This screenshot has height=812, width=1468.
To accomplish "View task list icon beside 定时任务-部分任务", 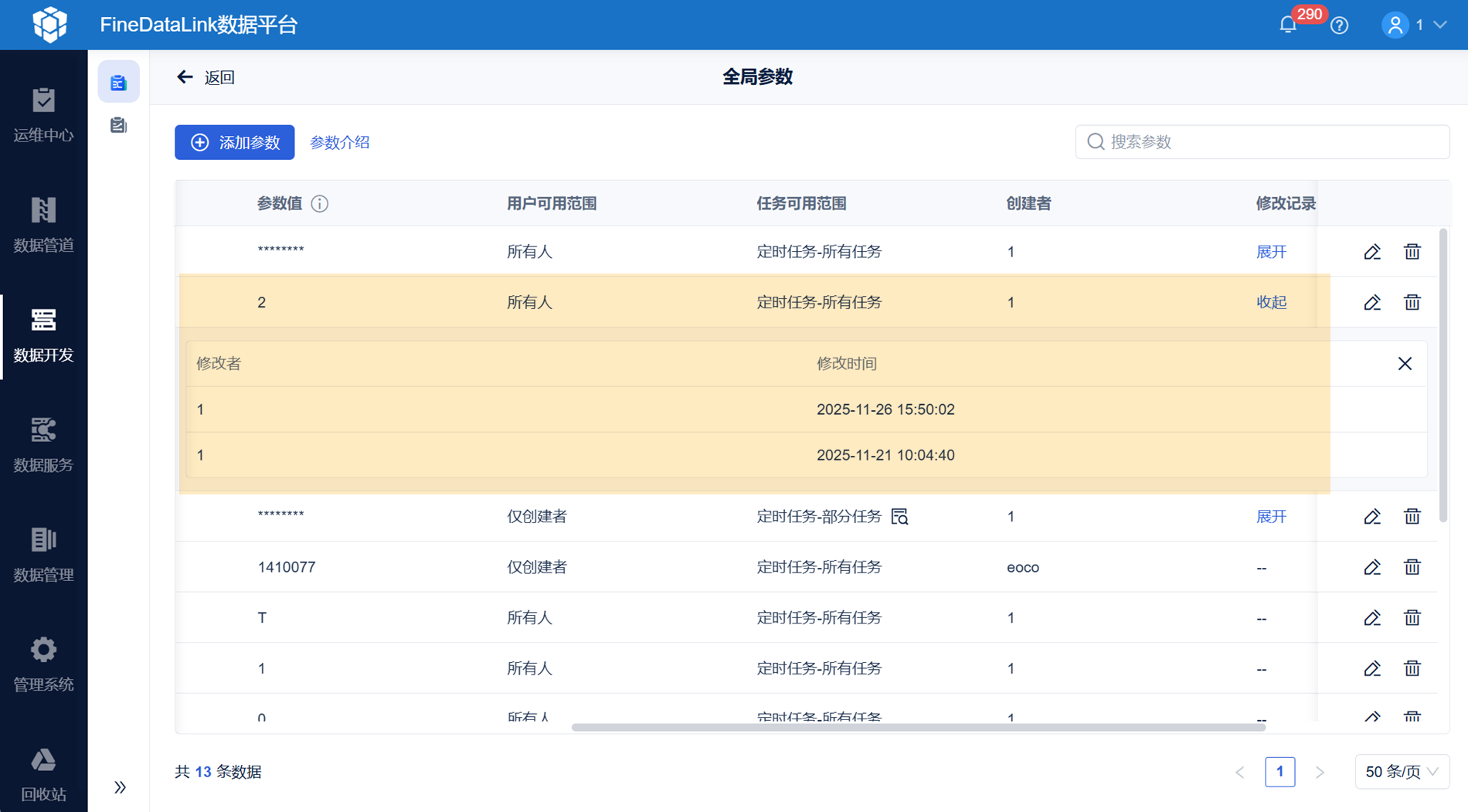I will click(x=899, y=516).
